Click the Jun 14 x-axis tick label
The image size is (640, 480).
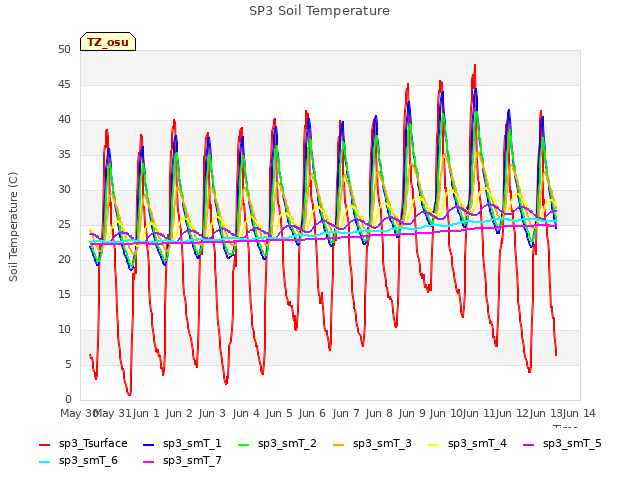pos(579,413)
